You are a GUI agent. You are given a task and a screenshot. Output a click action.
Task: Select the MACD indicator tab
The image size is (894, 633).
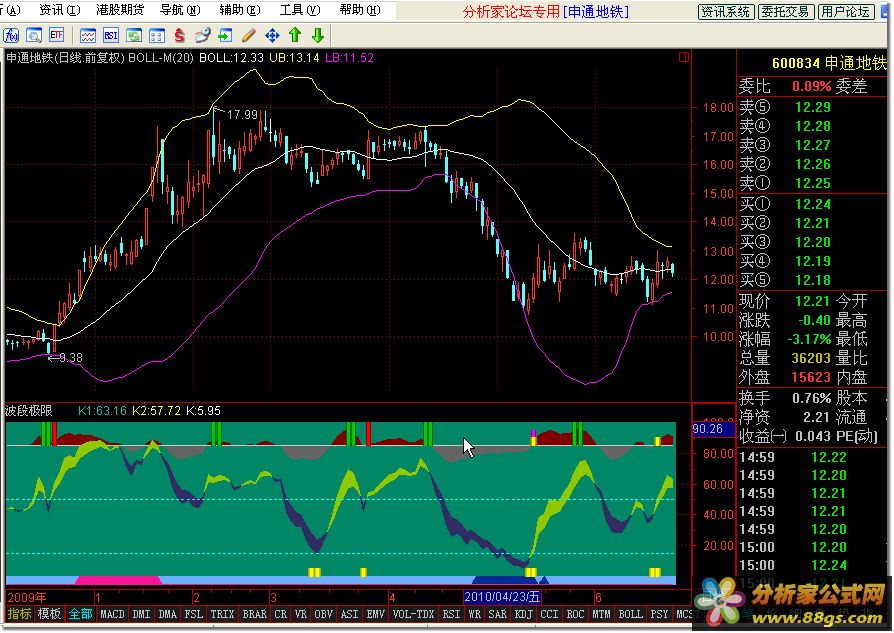click(112, 614)
